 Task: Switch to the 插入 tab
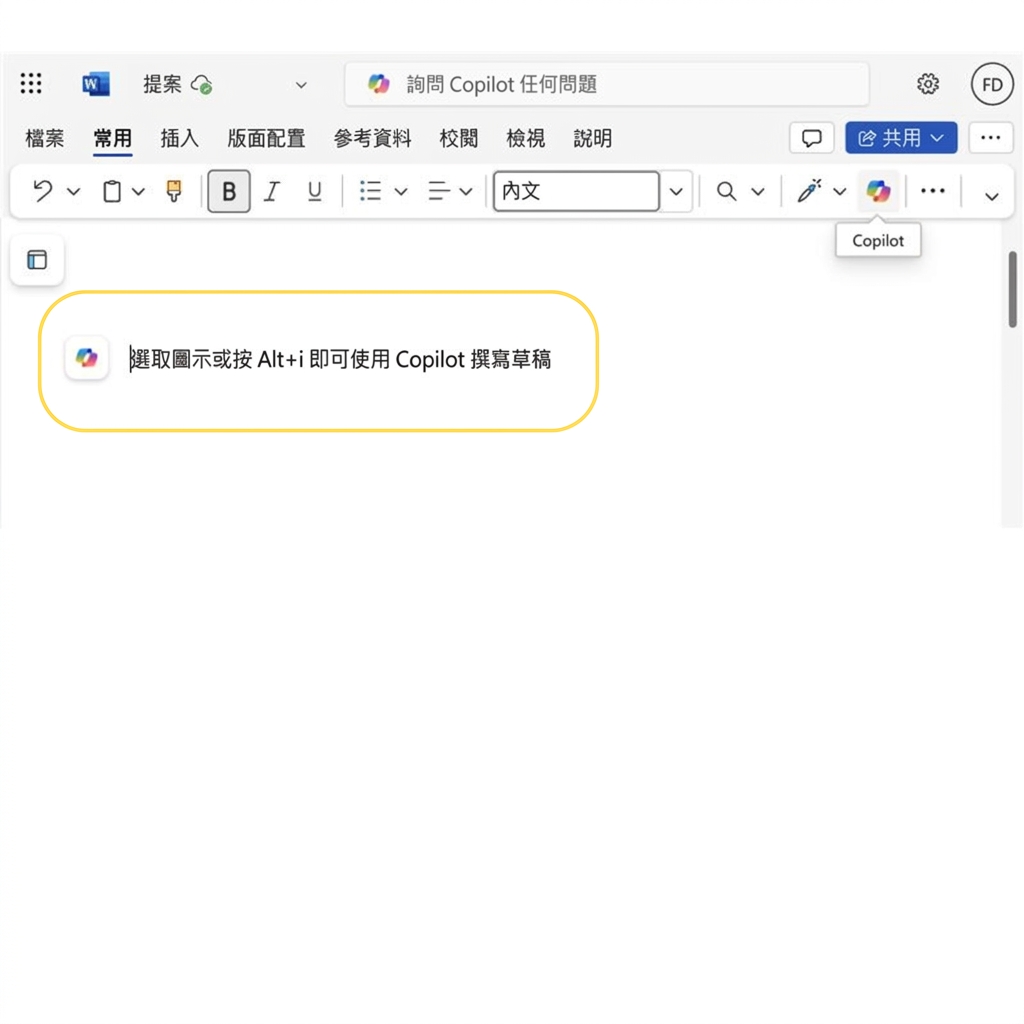point(180,138)
